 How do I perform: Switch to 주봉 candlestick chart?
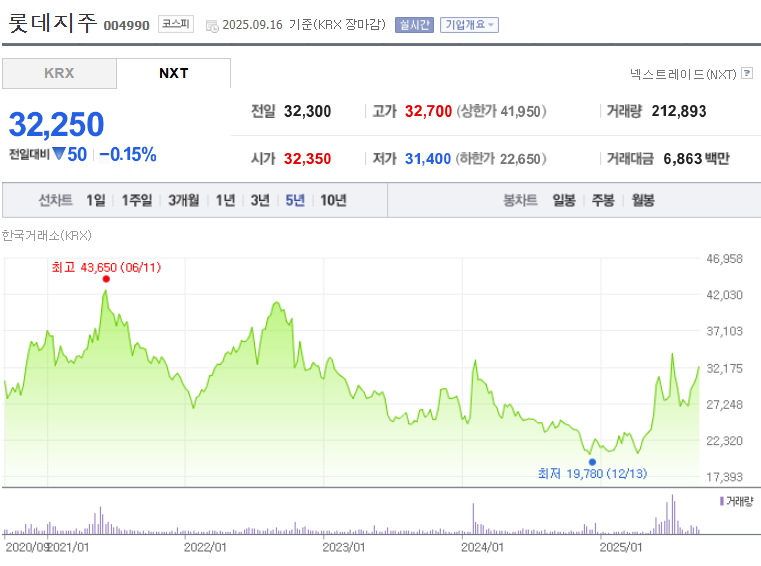coord(603,200)
